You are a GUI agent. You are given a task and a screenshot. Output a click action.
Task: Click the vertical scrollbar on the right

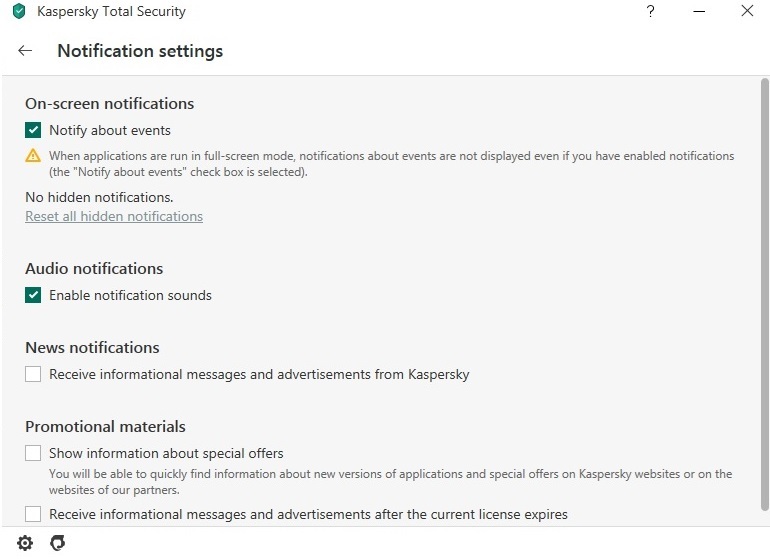[x=765, y=300]
